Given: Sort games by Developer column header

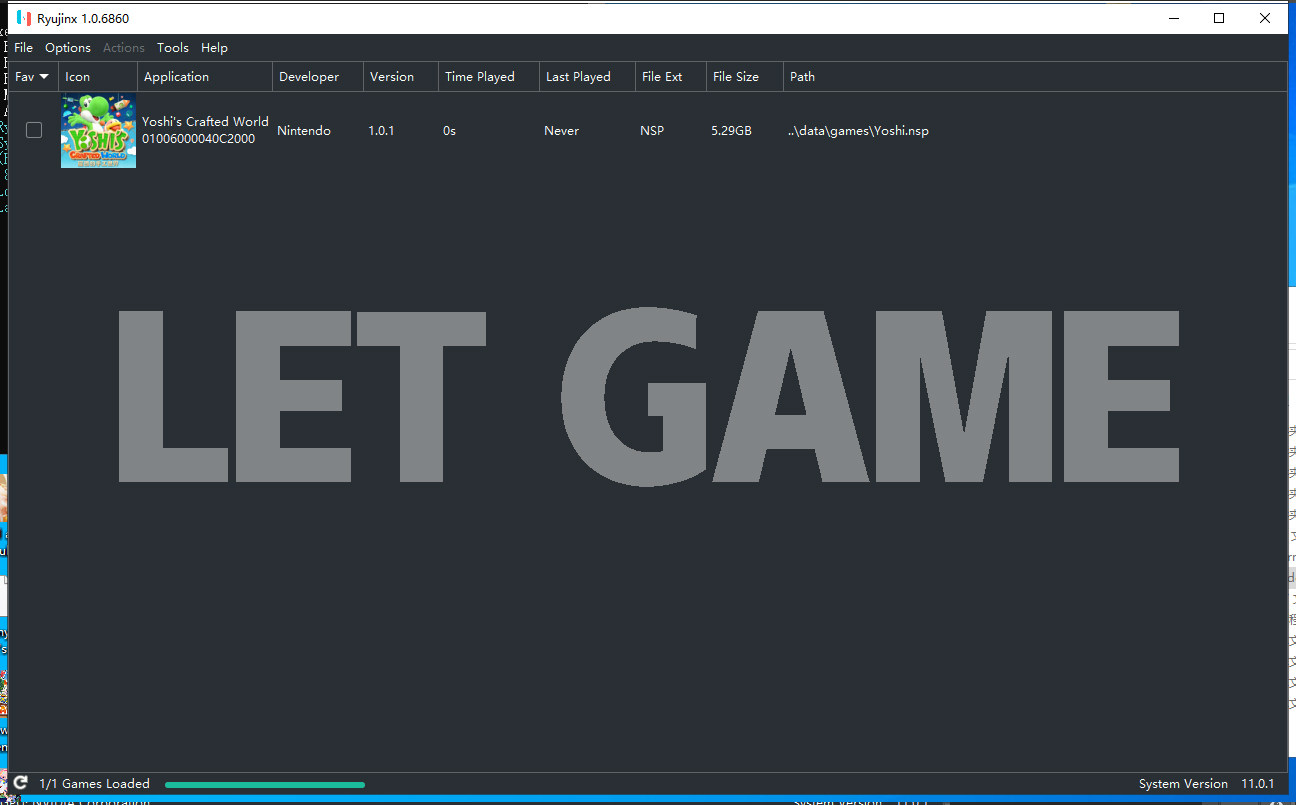Looking at the screenshot, I should (x=309, y=77).
